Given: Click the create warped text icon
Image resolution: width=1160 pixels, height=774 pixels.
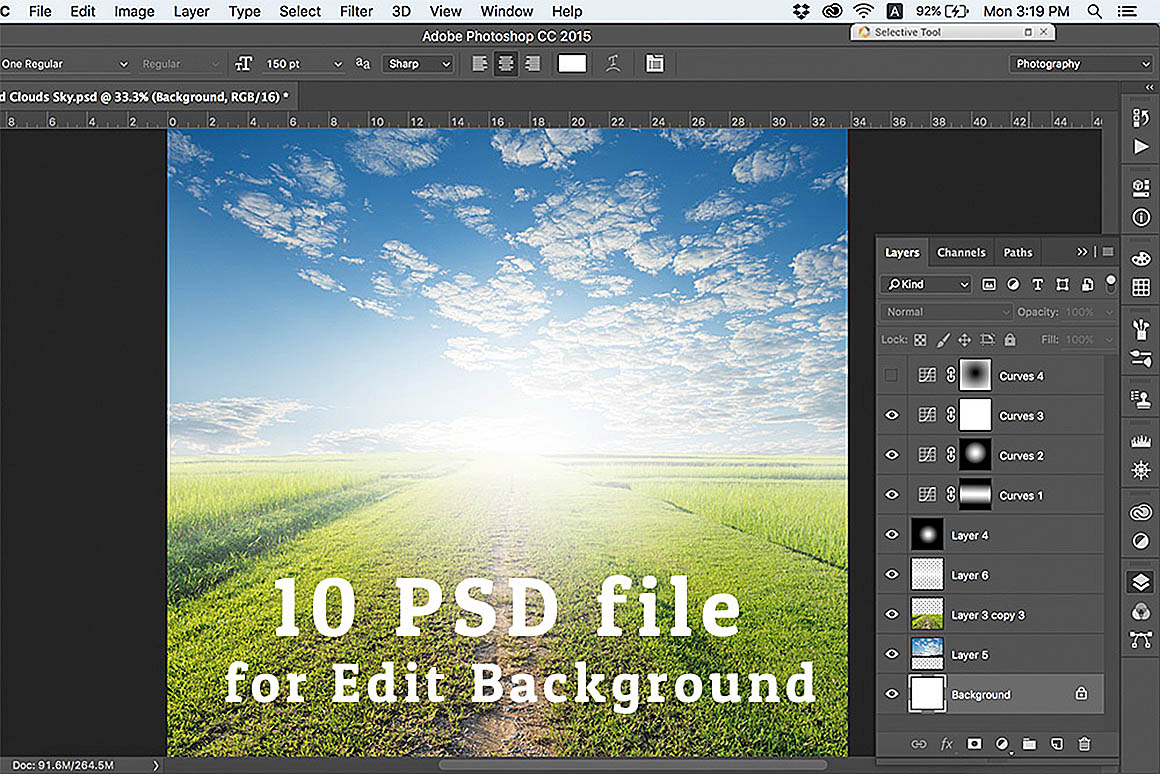Looking at the screenshot, I should click(x=614, y=64).
